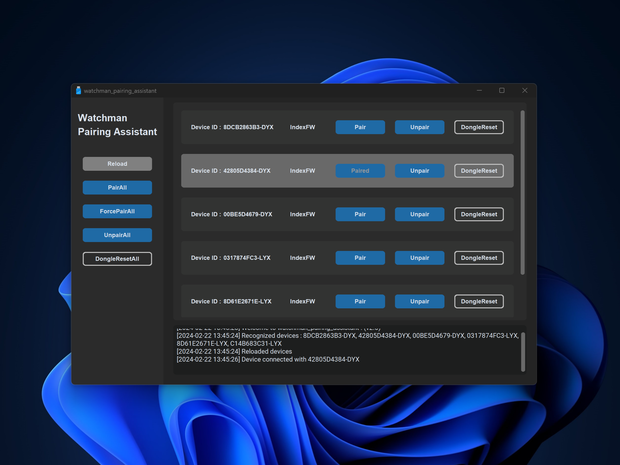Select the highlighted 42805D4384-DYX device row
The image size is (620, 465).
[347, 171]
